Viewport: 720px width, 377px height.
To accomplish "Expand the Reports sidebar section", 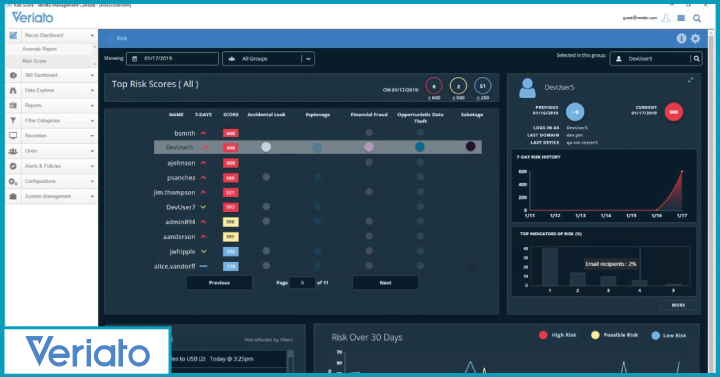I will [x=52, y=106].
